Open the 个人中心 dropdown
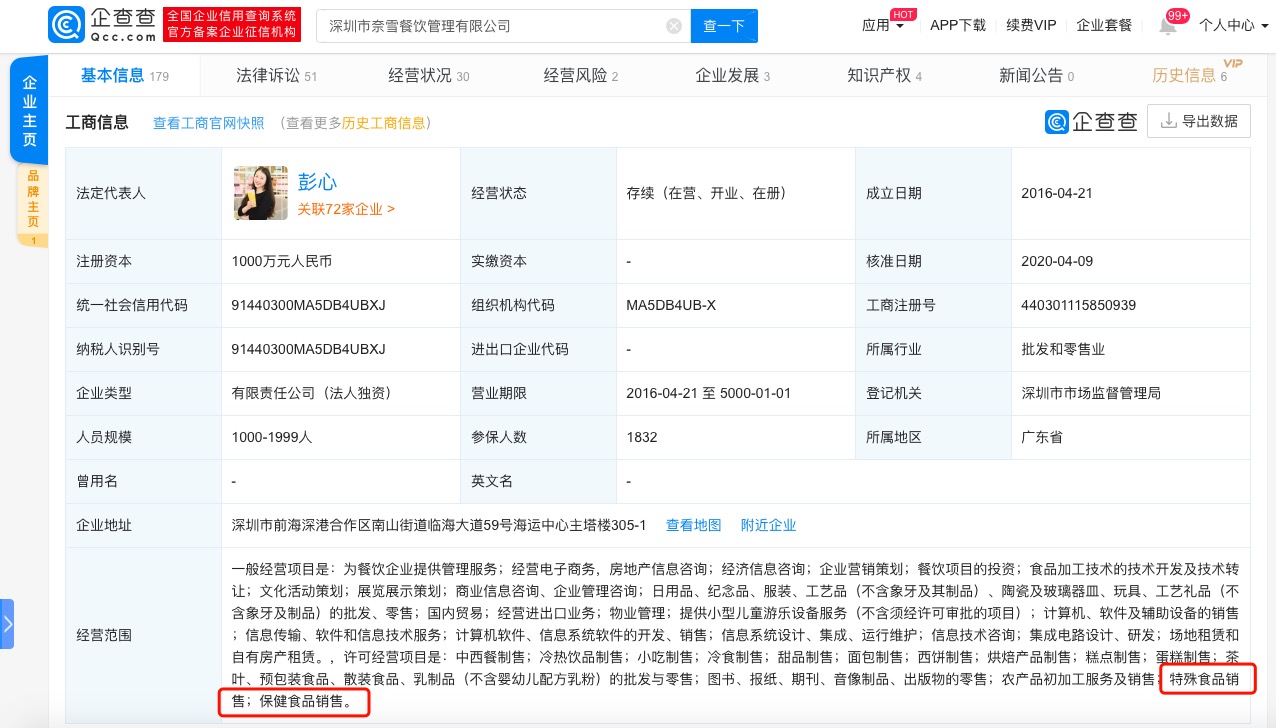Image resolution: width=1276 pixels, height=728 pixels. 1234,25
